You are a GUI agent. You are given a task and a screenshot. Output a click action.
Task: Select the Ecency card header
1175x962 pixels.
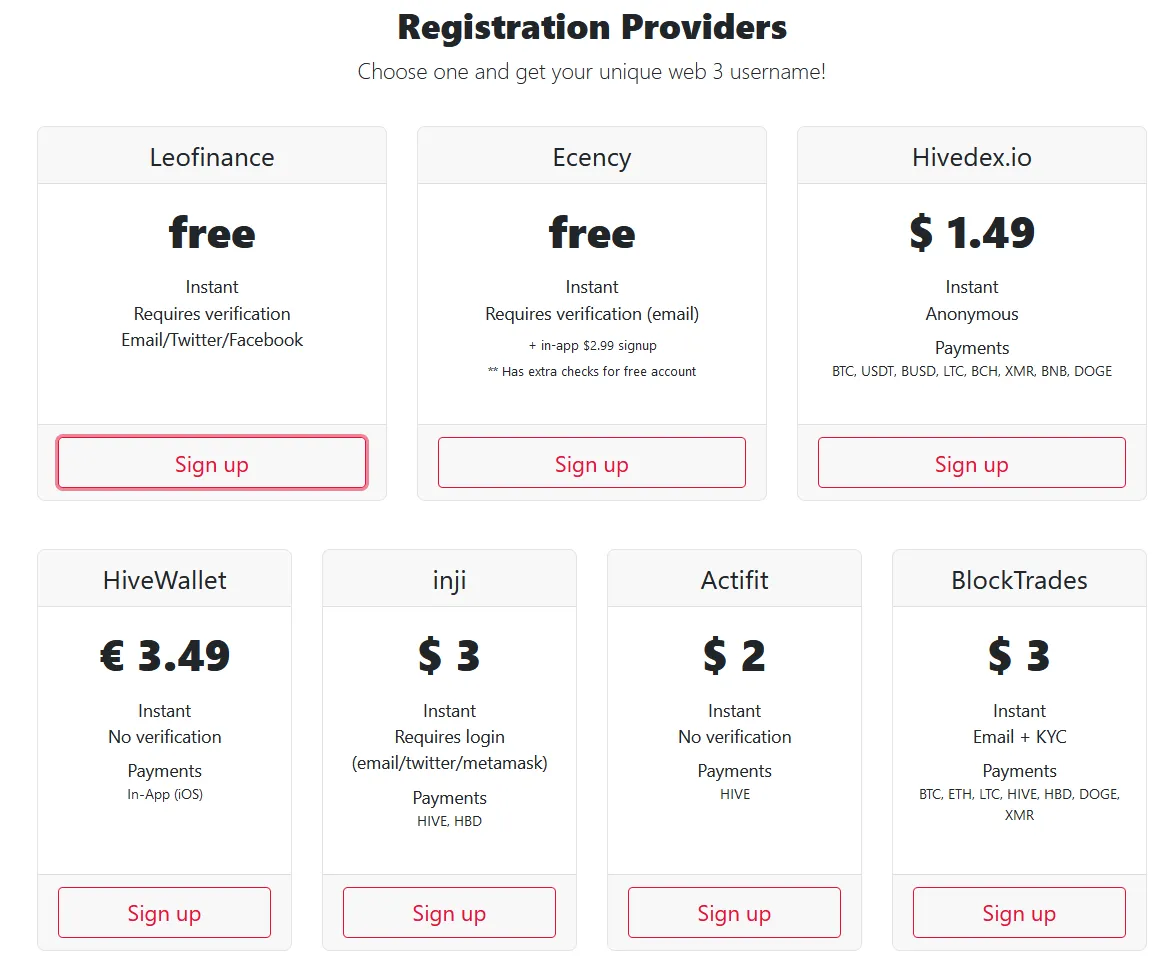591,156
